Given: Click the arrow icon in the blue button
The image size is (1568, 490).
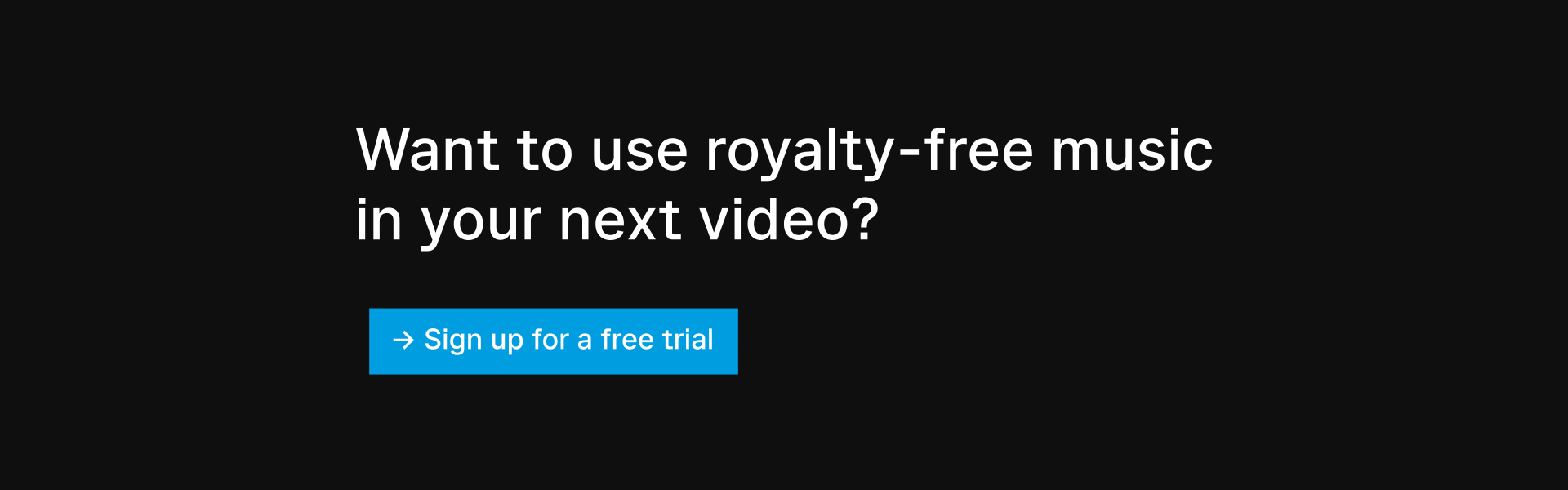Looking at the screenshot, I should click(403, 341).
